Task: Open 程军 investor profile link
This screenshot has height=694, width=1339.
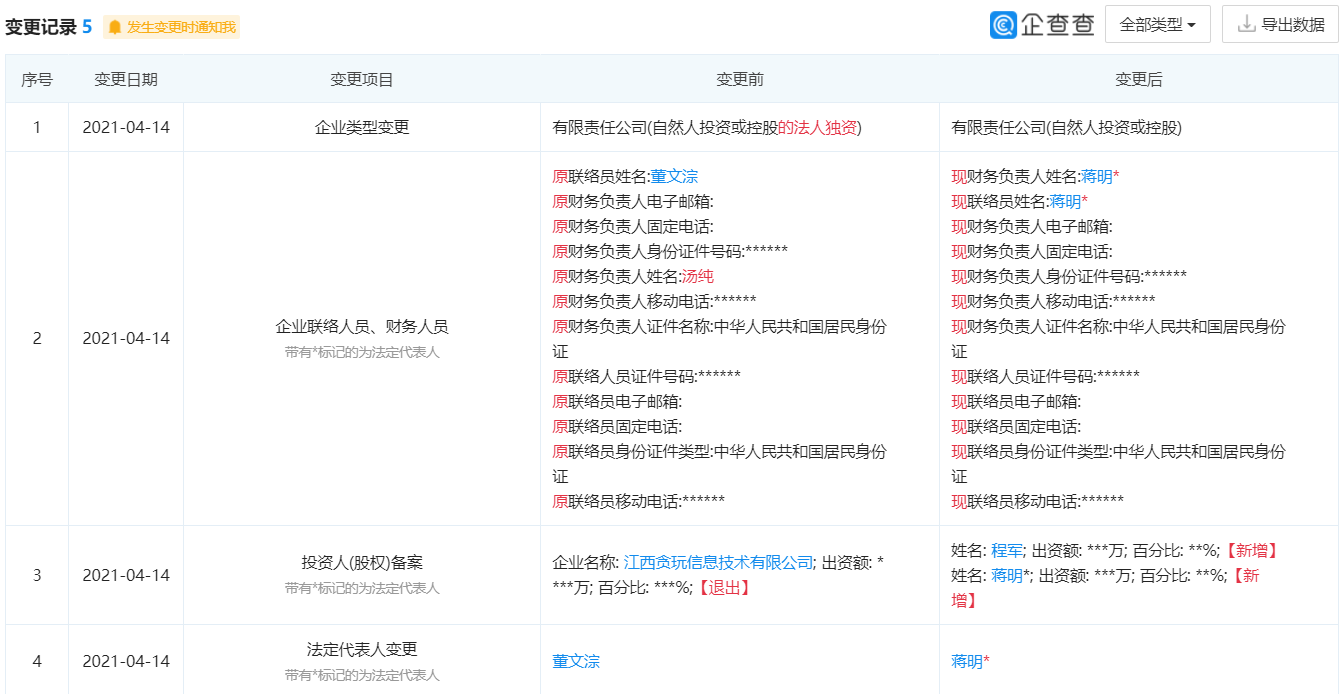Action: pos(1007,550)
